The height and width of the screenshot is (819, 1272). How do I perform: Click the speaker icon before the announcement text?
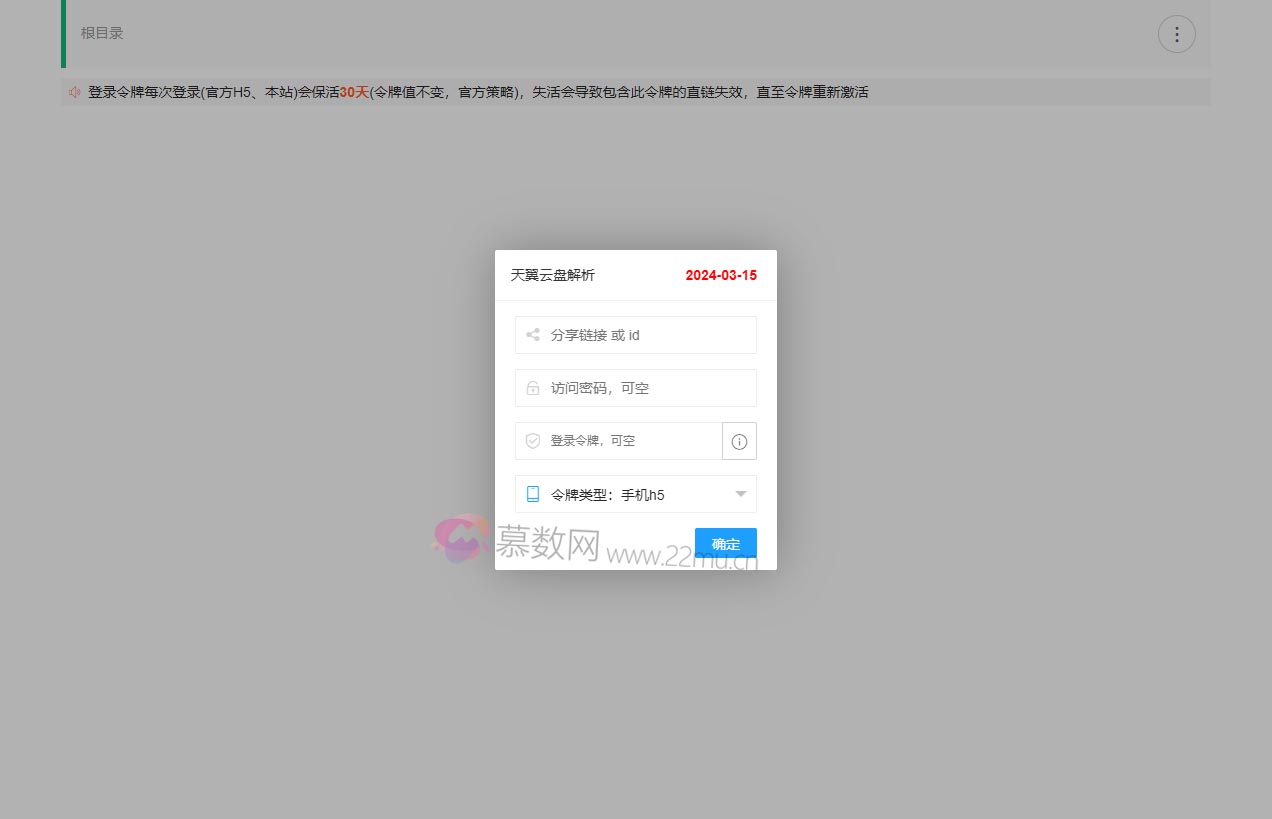pos(75,91)
